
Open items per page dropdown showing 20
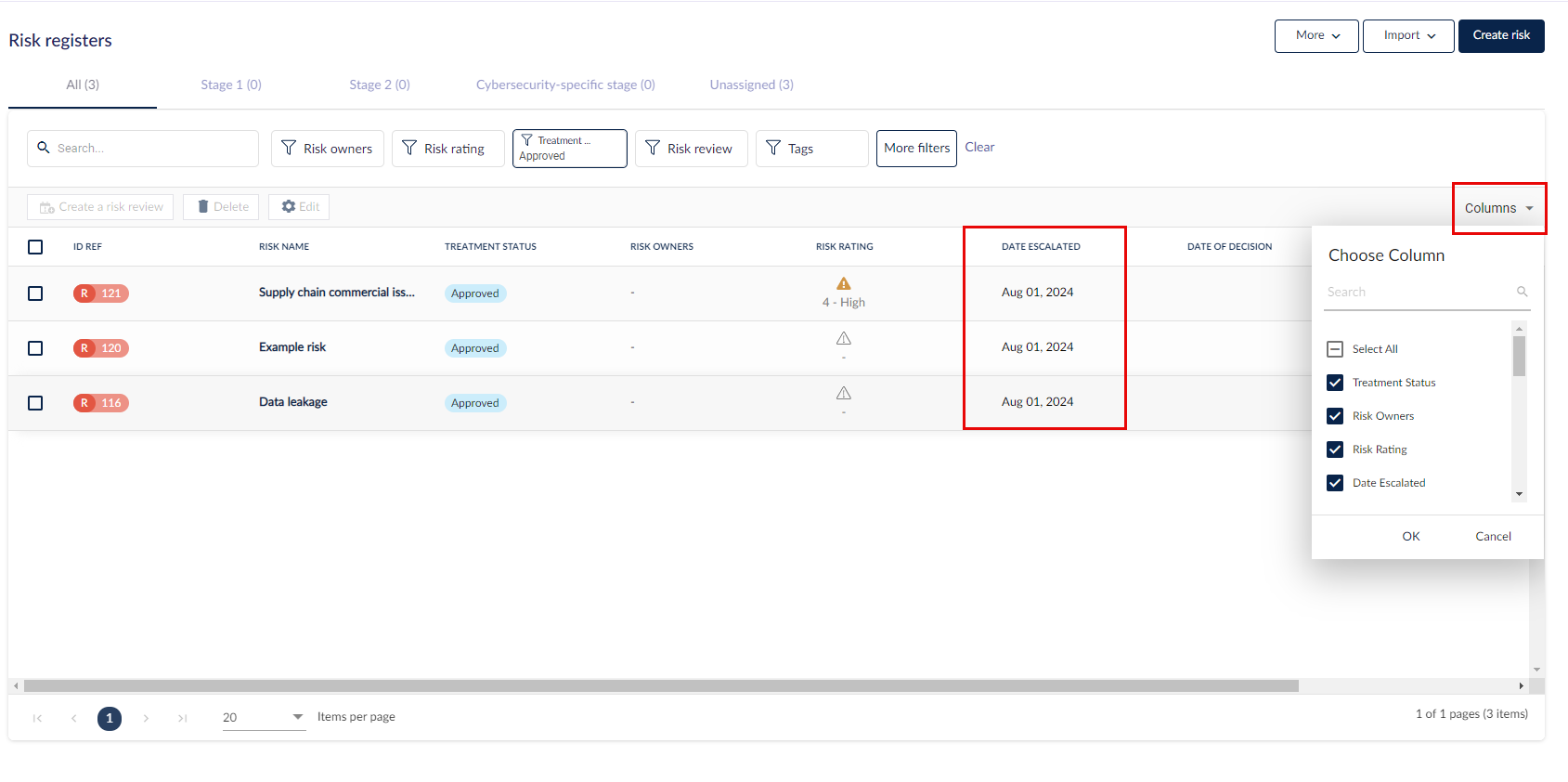pyautogui.click(x=264, y=717)
